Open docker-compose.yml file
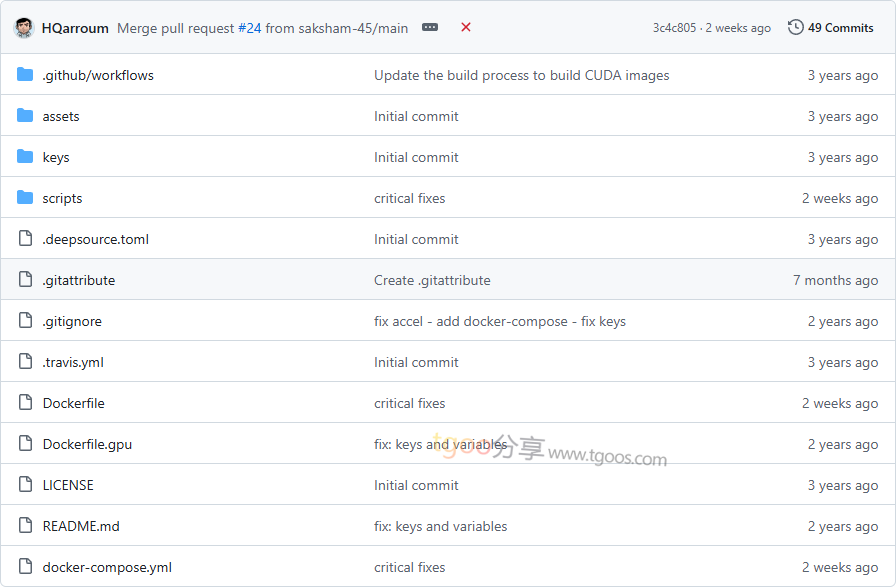 click(x=107, y=567)
